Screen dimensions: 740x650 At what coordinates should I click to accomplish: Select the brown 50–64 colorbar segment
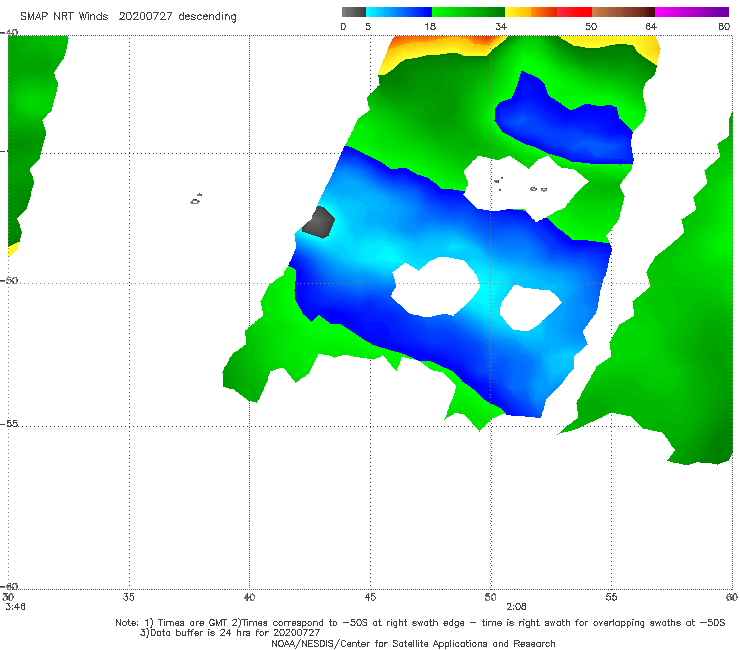click(x=623, y=12)
